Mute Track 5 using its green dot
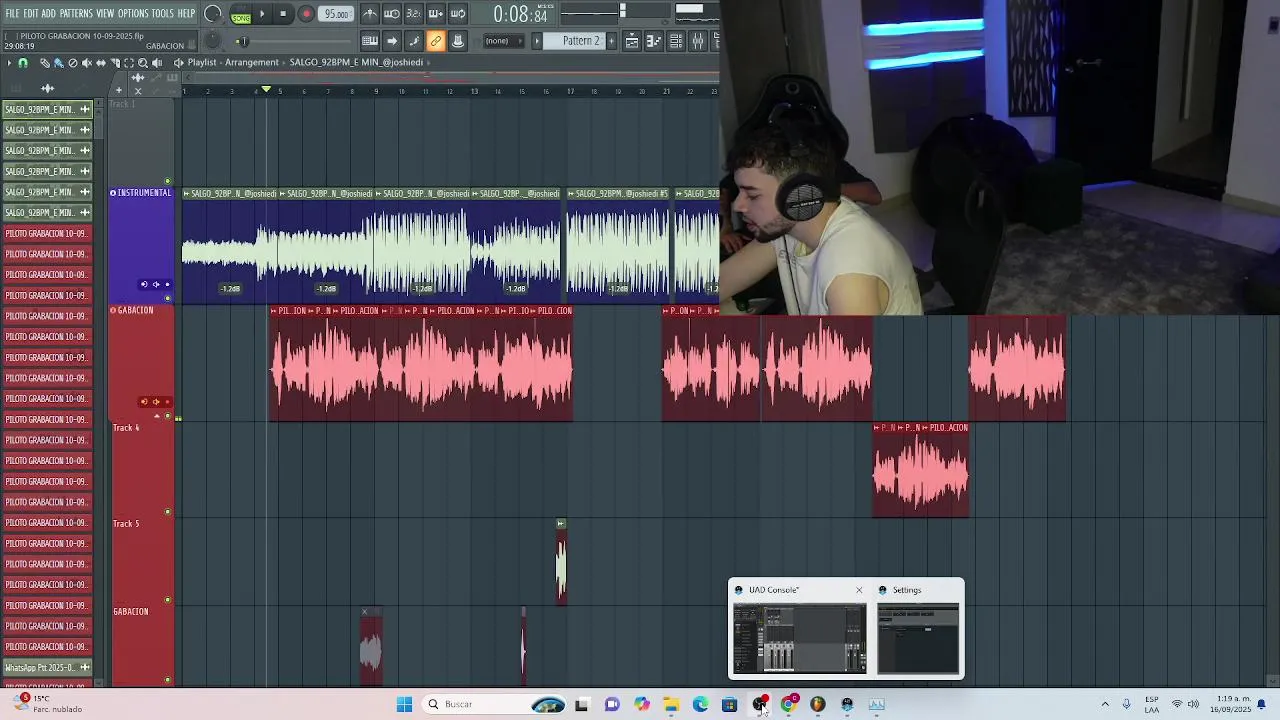The width and height of the screenshot is (1280, 720). (168, 600)
